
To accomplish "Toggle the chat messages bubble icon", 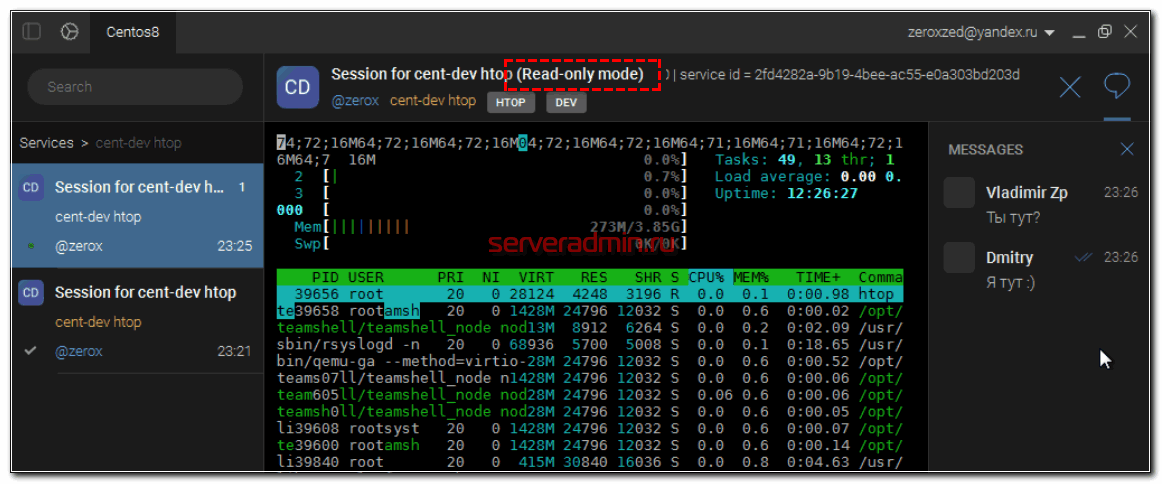I will [1116, 86].
